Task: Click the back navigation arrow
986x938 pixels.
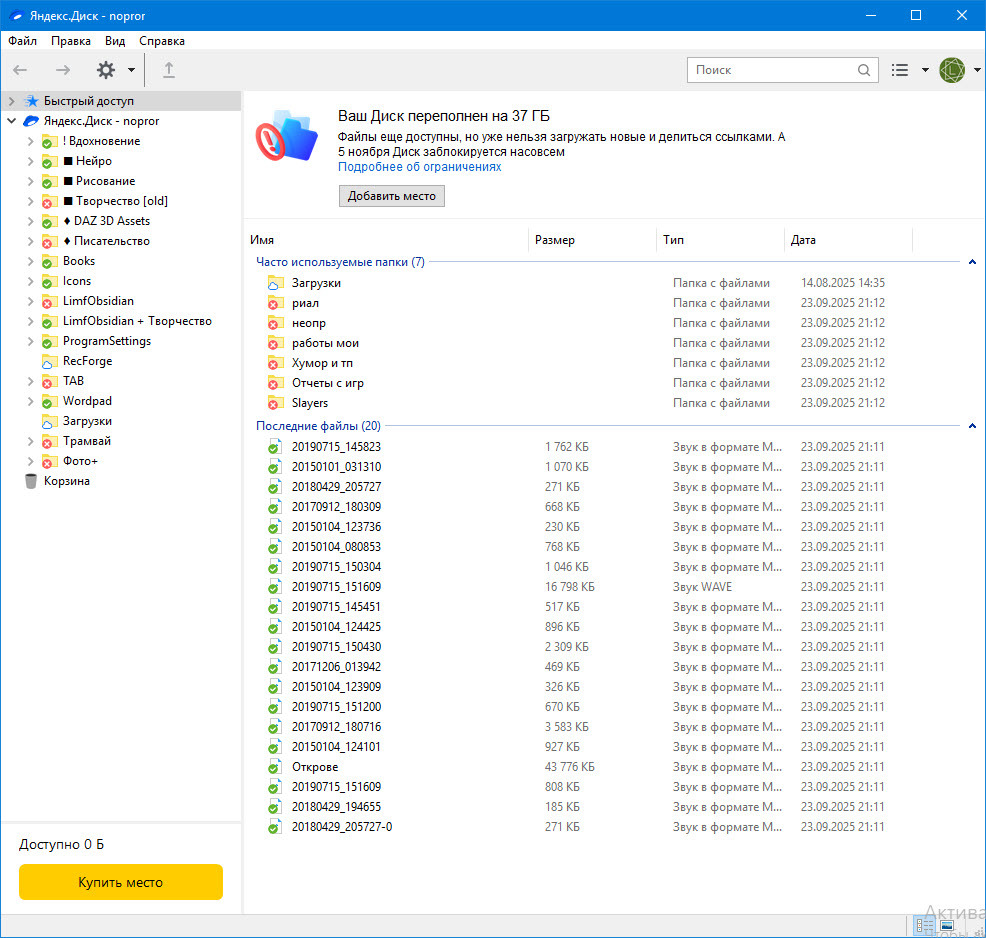Action: [x=20, y=70]
